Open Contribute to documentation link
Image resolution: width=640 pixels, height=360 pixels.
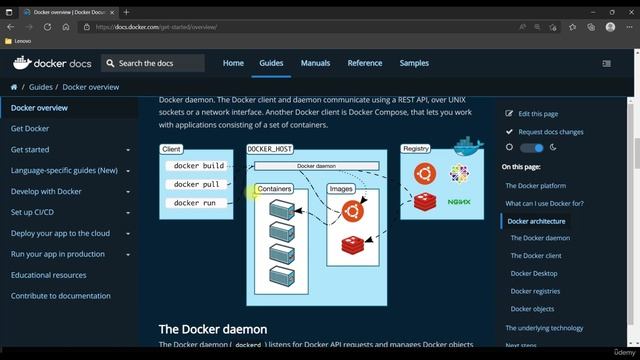coord(60,296)
